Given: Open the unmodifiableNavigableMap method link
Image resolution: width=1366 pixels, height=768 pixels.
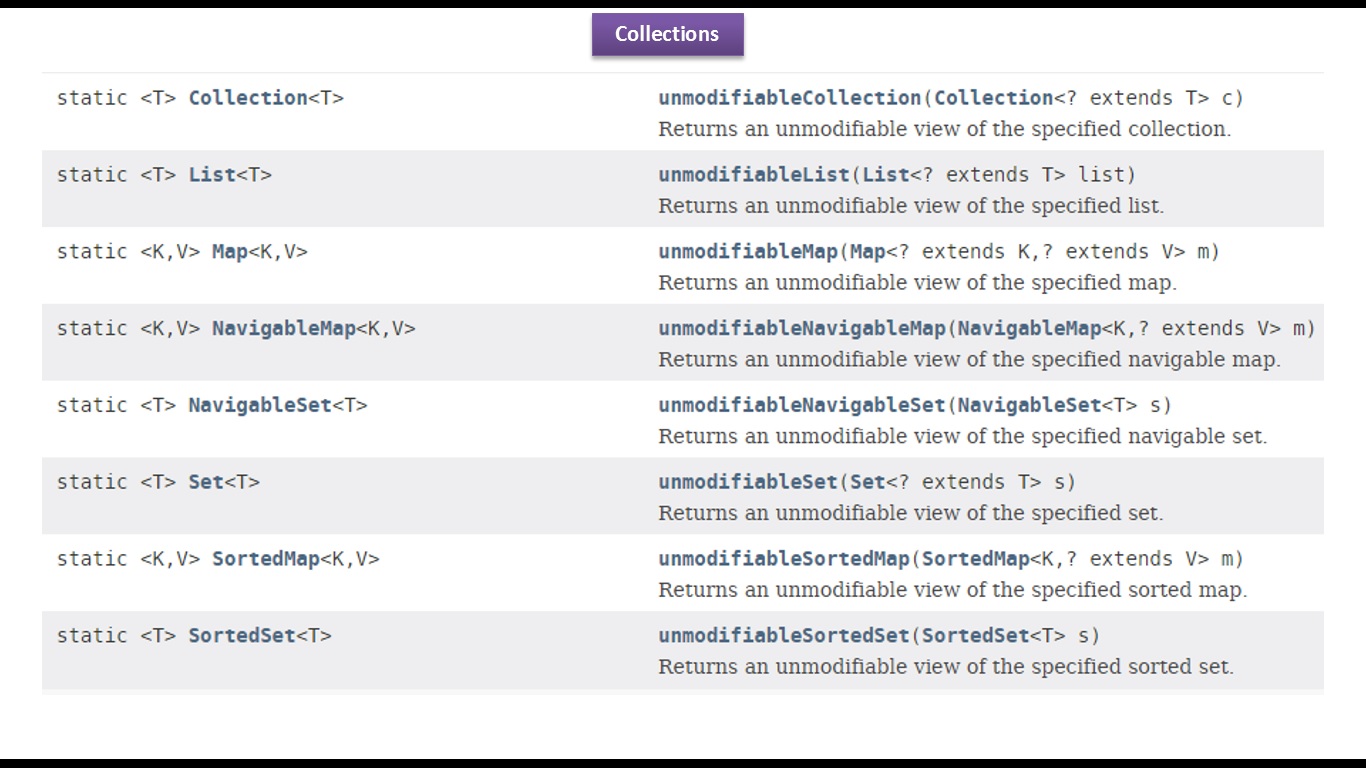Looking at the screenshot, I should coord(802,328).
